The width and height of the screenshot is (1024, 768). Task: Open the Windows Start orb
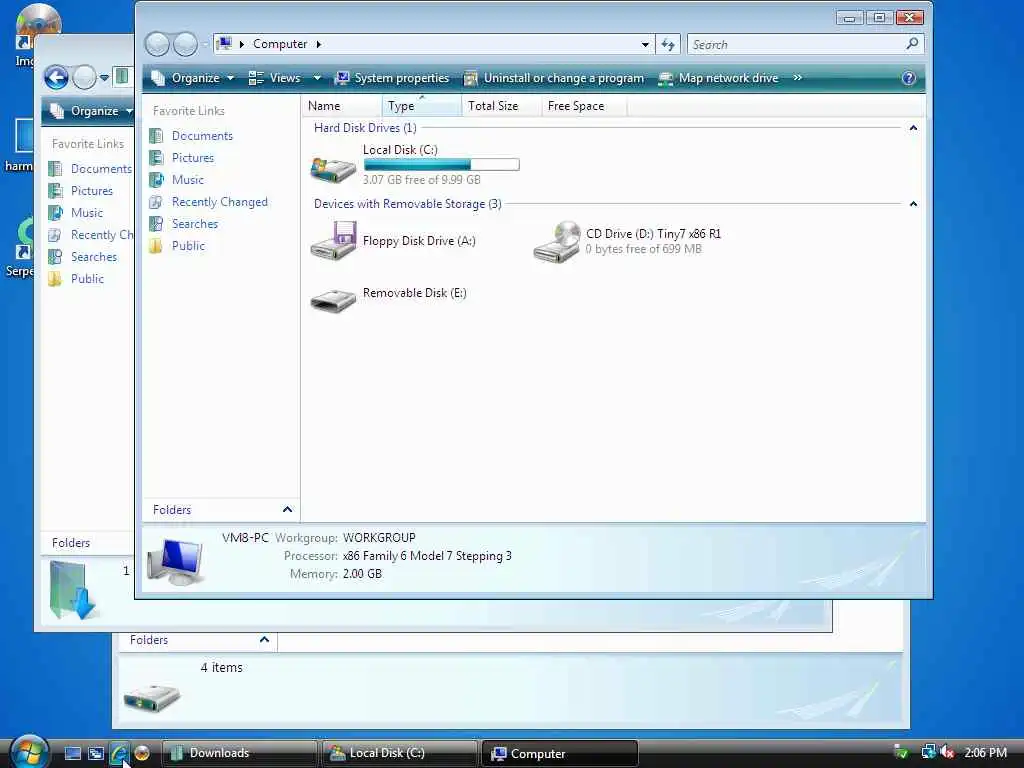point(28,751)
